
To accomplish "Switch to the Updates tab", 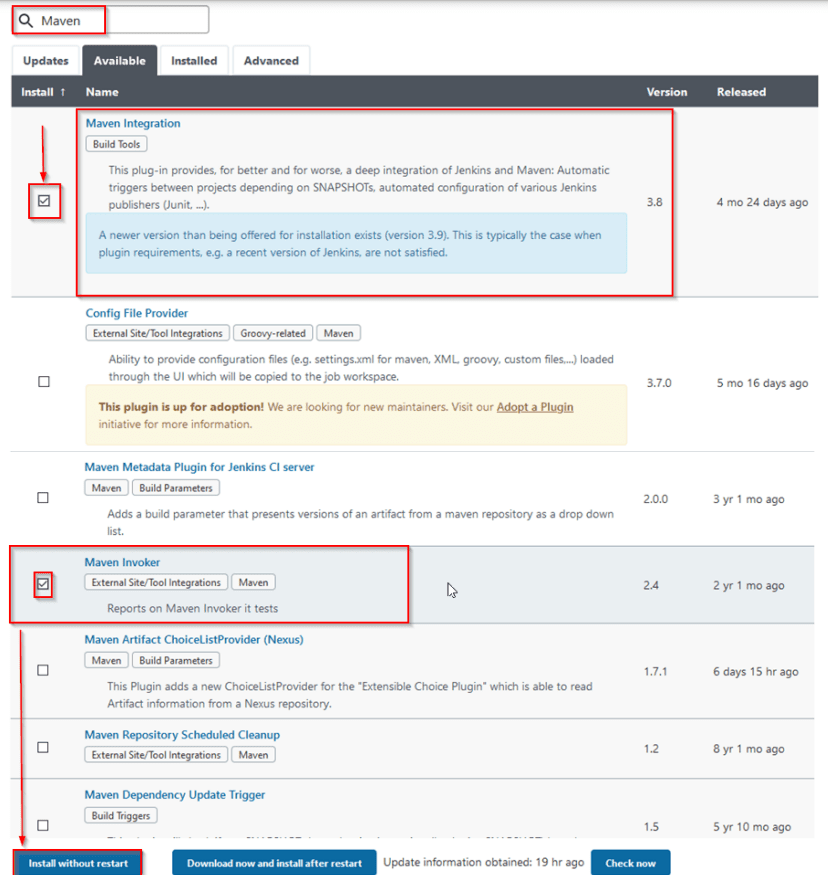I will coord(45,61).
